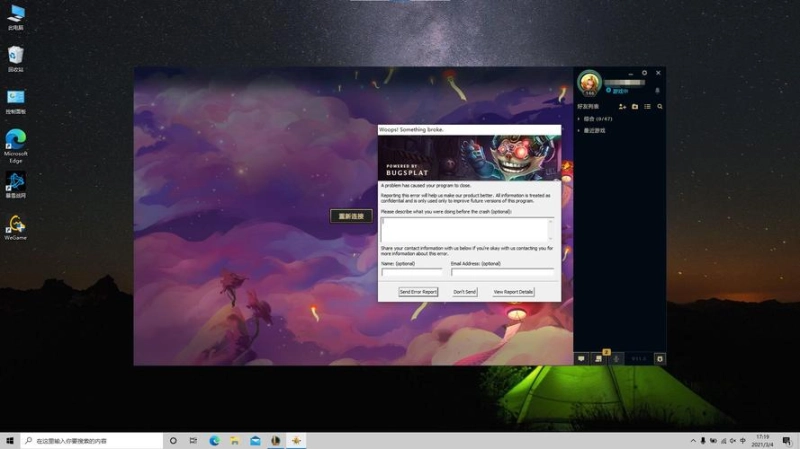Open the Mail app on the taskbar
Screen dimensions: 800x449
255,440
